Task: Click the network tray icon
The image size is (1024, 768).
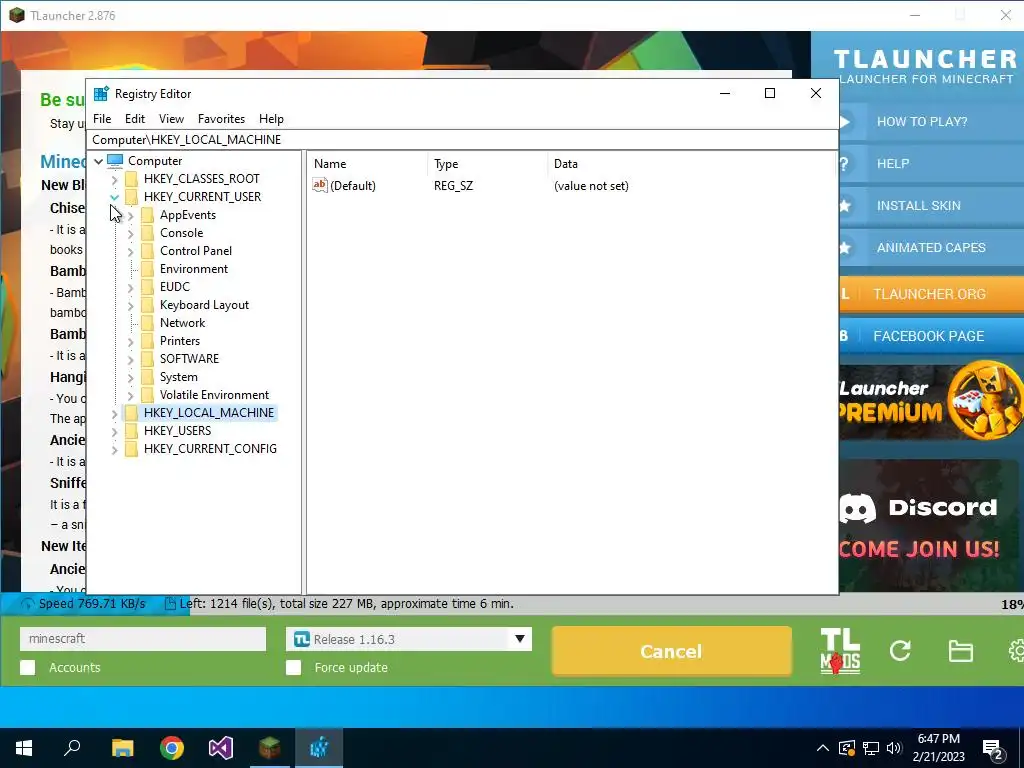Action: (871, 748)
